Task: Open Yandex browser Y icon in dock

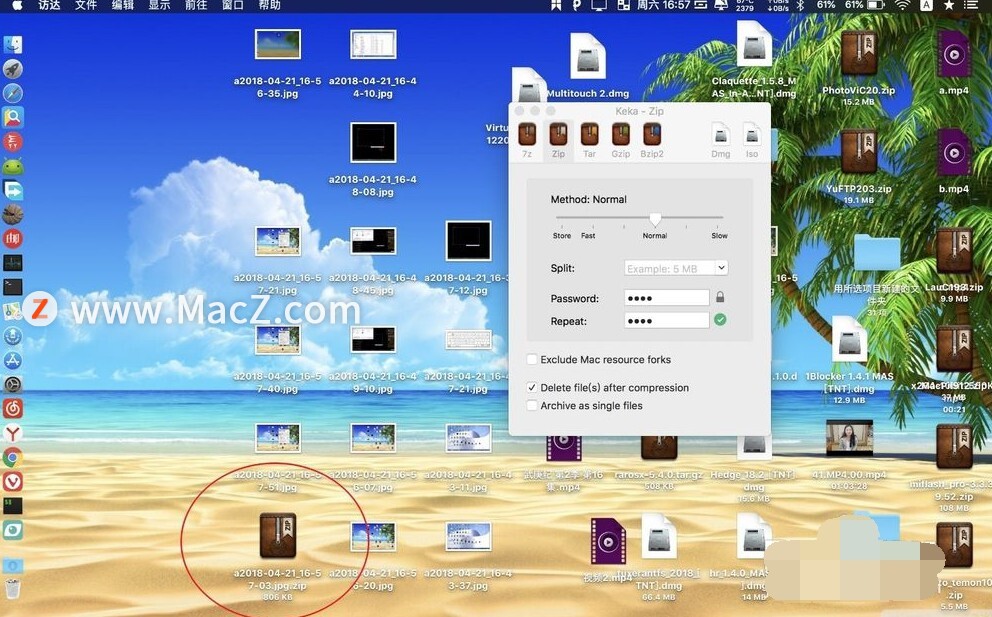Action: [13, 433]
